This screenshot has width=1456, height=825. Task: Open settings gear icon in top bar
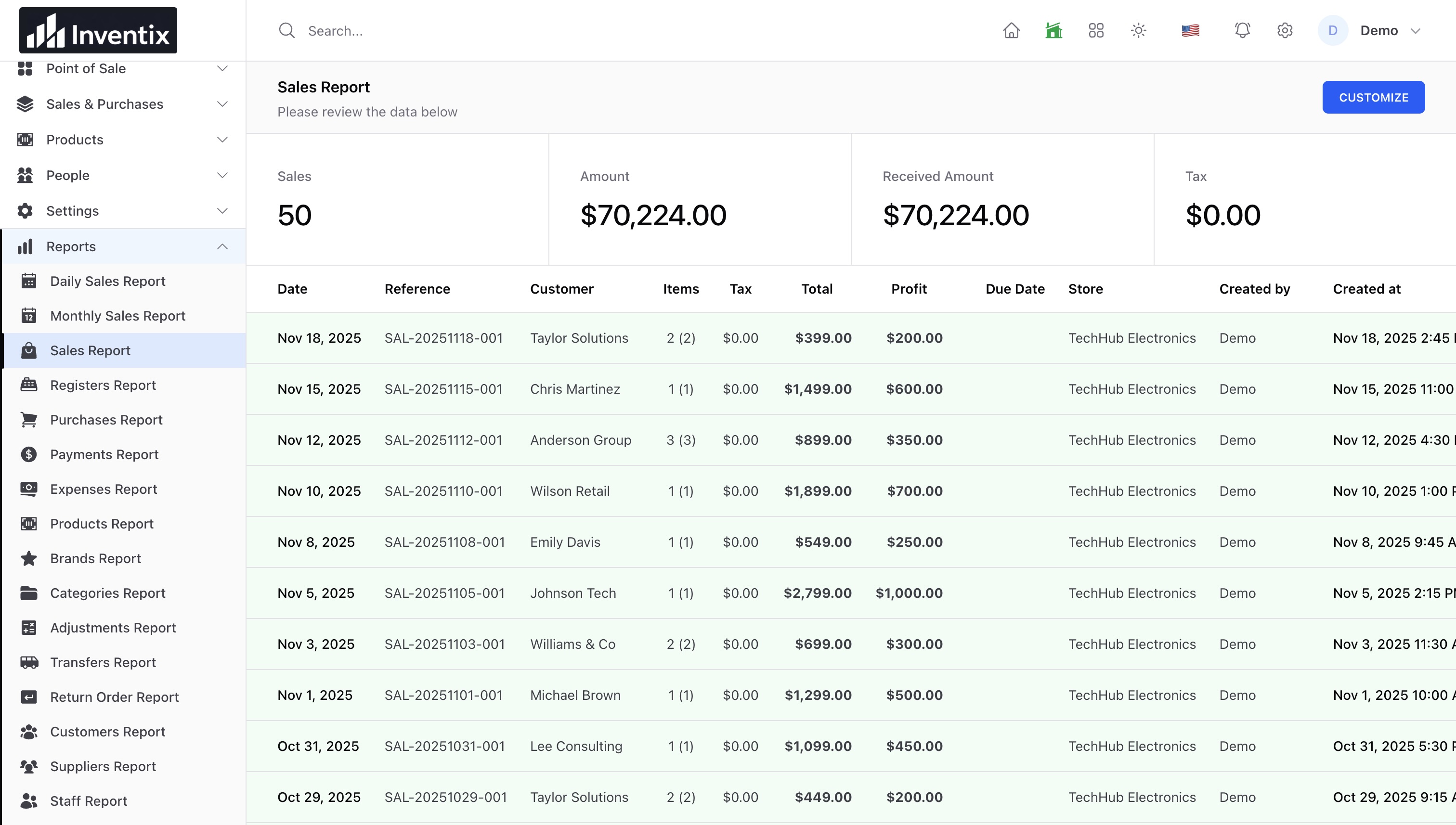1285,31
